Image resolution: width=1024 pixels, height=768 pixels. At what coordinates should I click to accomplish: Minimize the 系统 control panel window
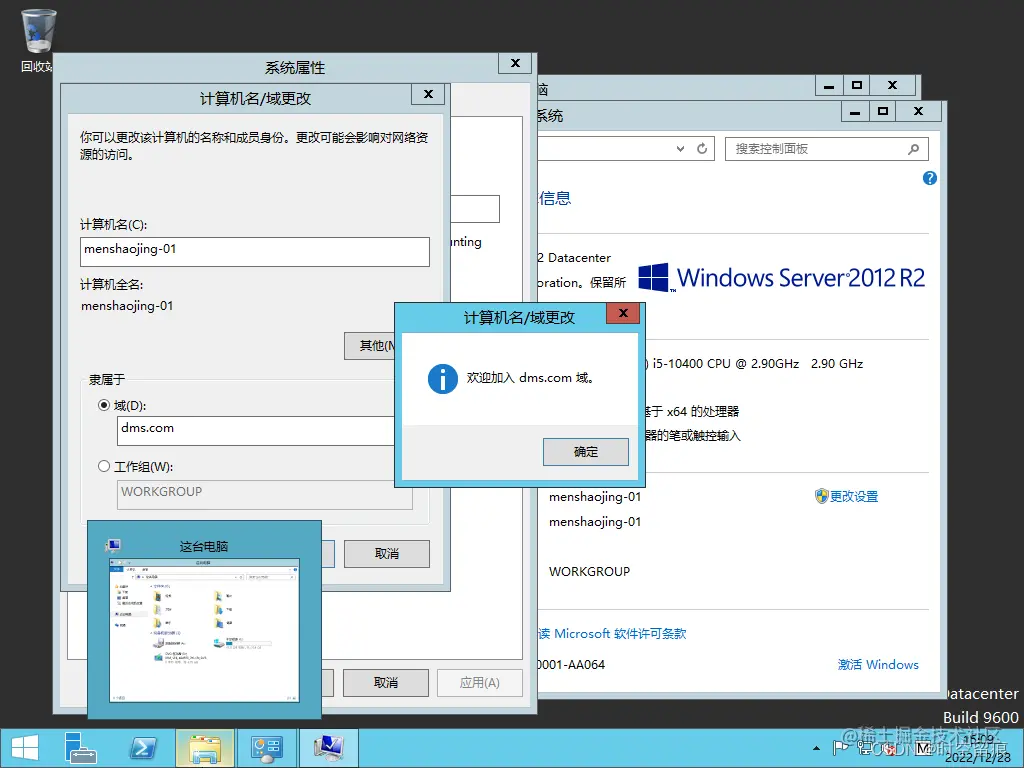tap(855, 112)
